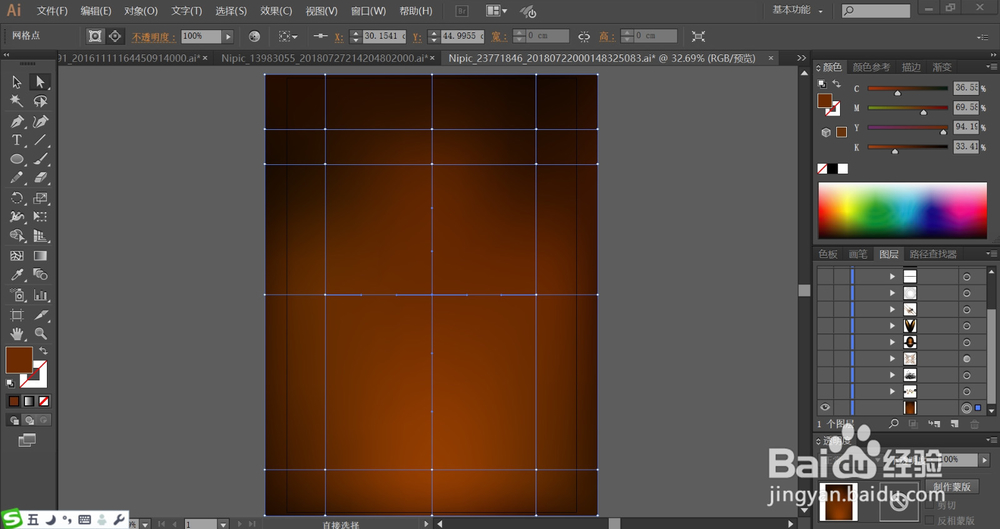Screen dimensions: 1000x529
Task: Select the Gradient tool
Action: (40, 256)
